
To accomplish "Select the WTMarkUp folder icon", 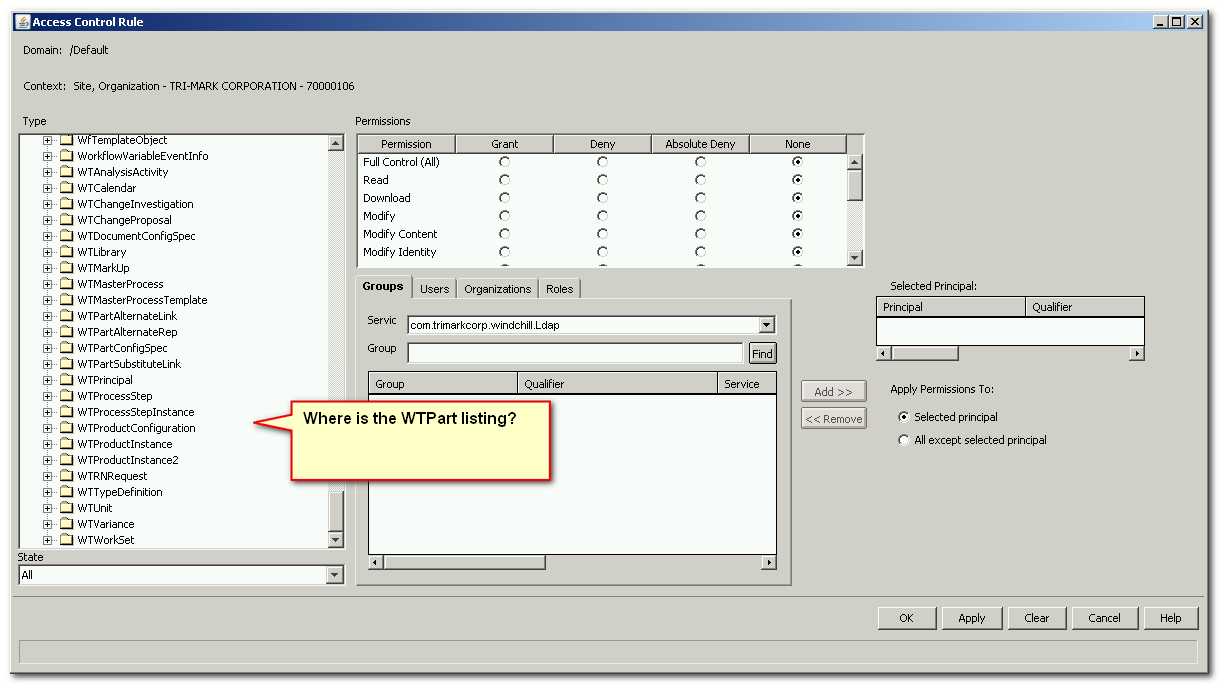I will [x=66, y=268].
